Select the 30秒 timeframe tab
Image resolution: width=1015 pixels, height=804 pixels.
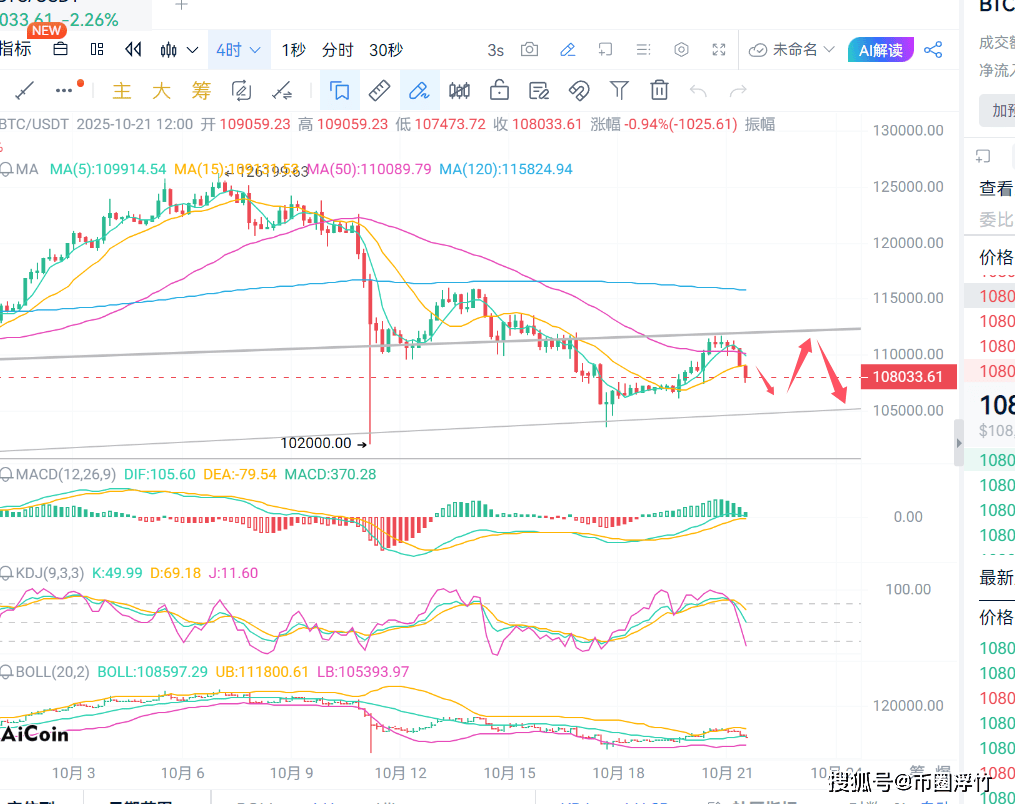point(387,49)
